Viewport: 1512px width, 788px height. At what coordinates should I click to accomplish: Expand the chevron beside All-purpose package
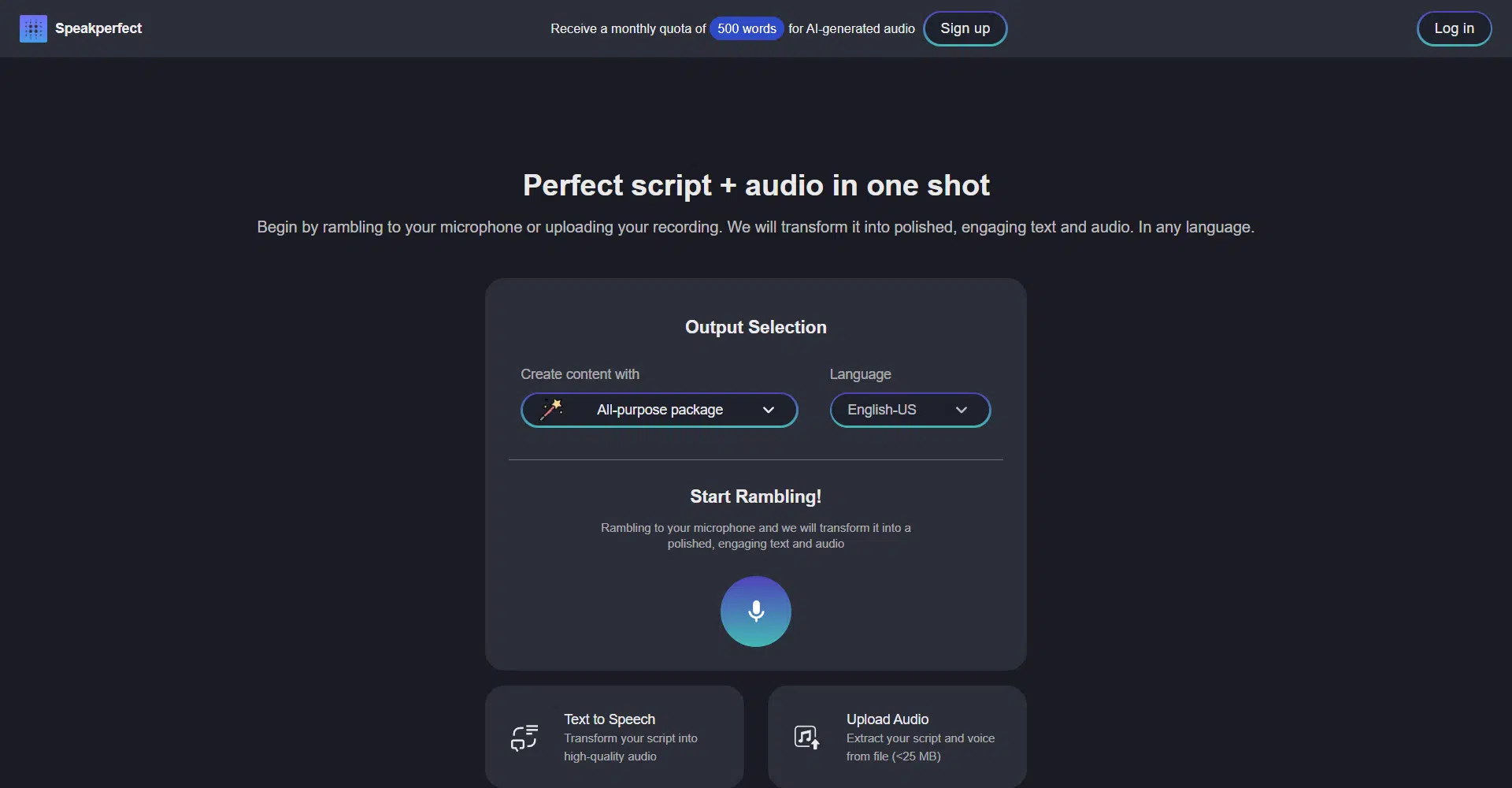coord(769,410)
